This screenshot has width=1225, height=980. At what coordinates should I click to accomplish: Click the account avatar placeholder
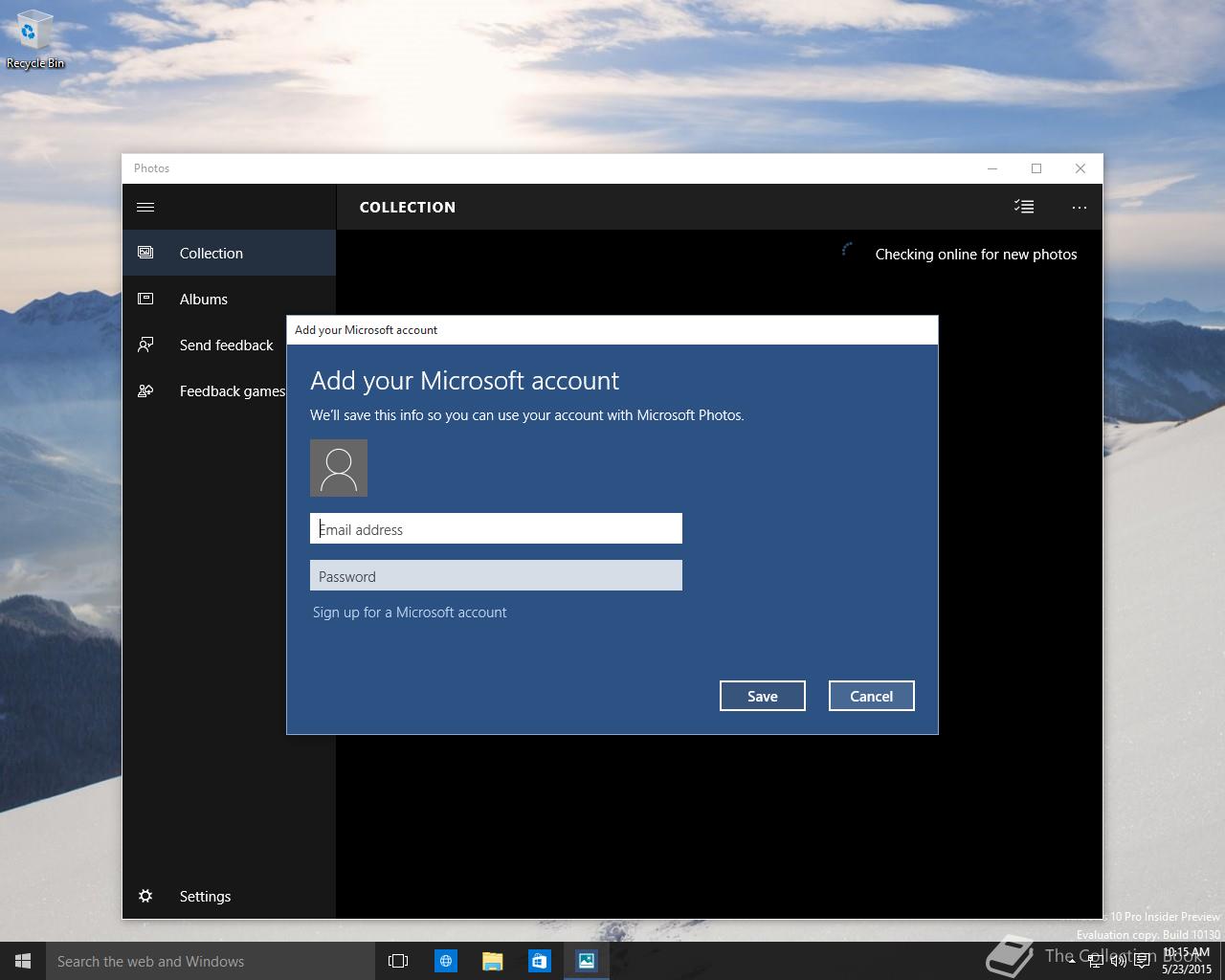(339, 468)
